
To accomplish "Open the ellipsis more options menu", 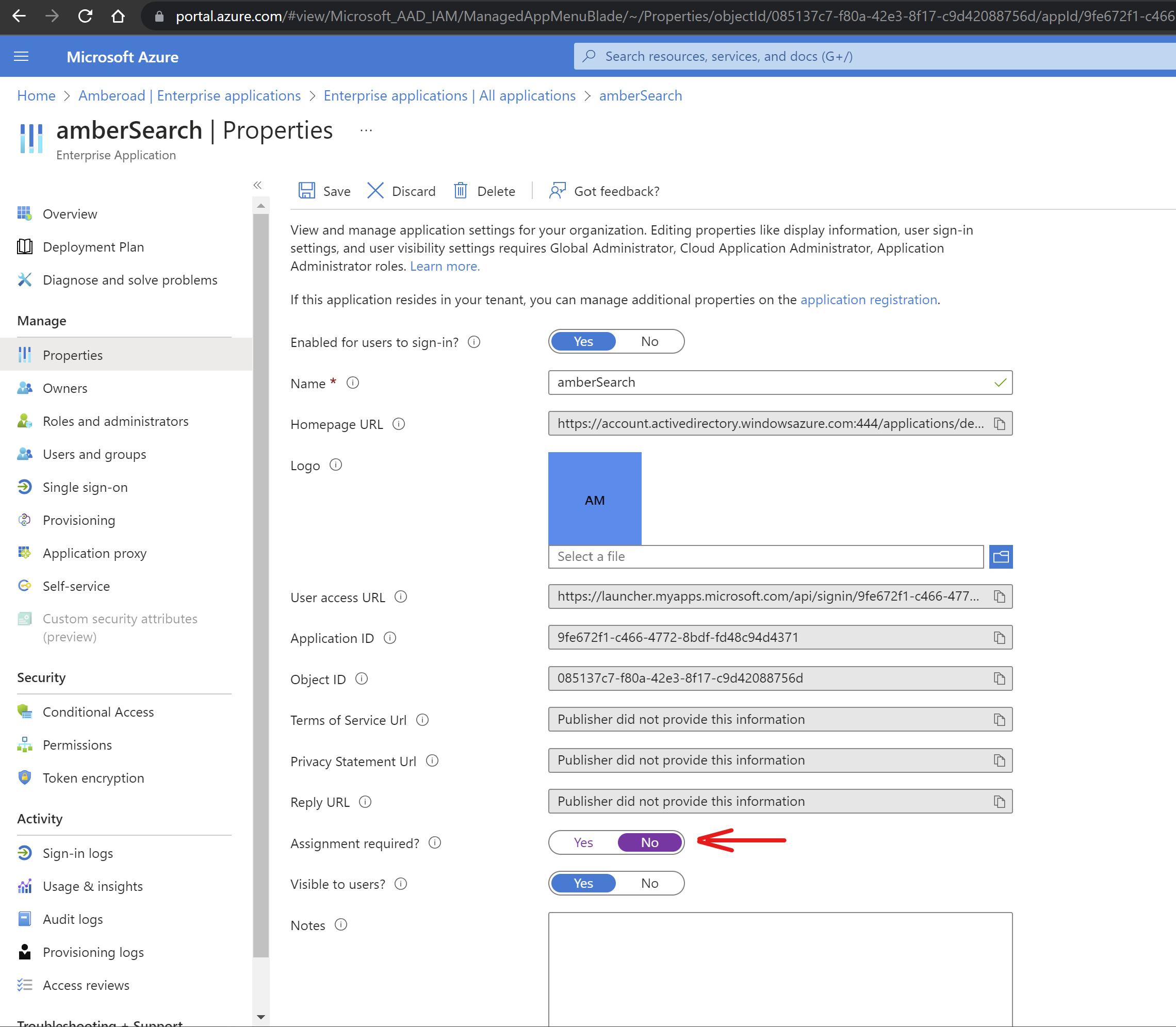I will [366, 130].
